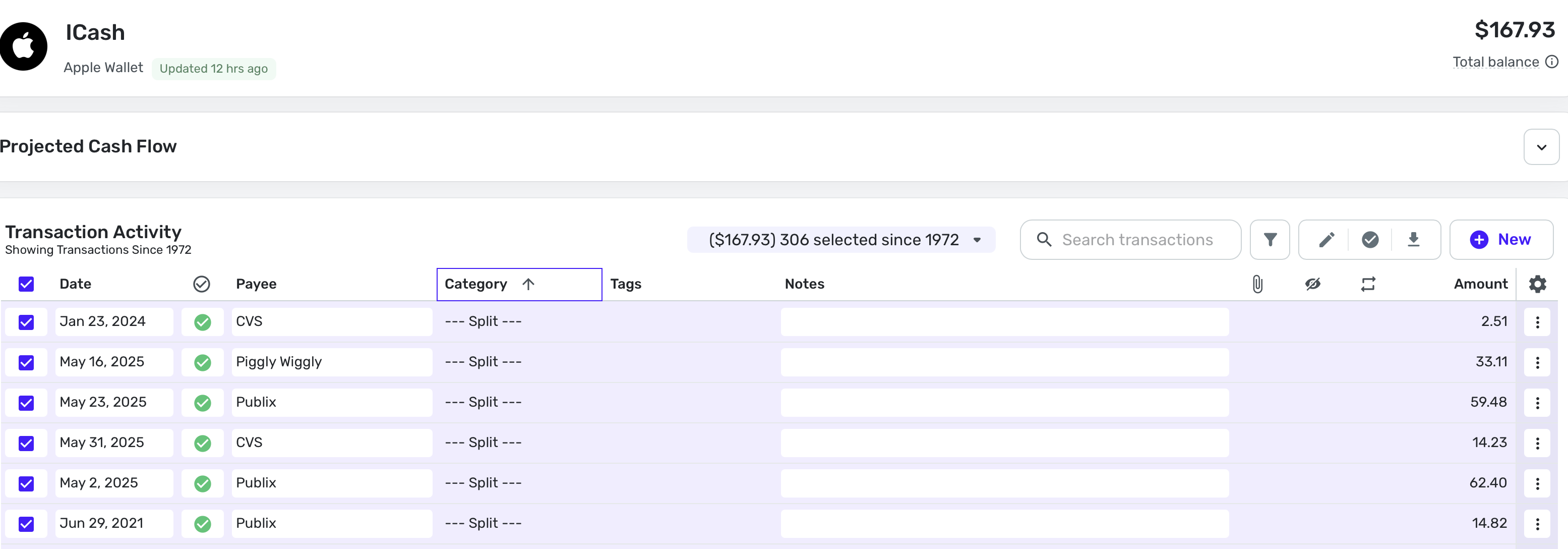Viewport: 1568px width, 549px height.
Task: Uncheck the Jan 23, 2024 CVS row checkbox
Action: coord(26,322)
